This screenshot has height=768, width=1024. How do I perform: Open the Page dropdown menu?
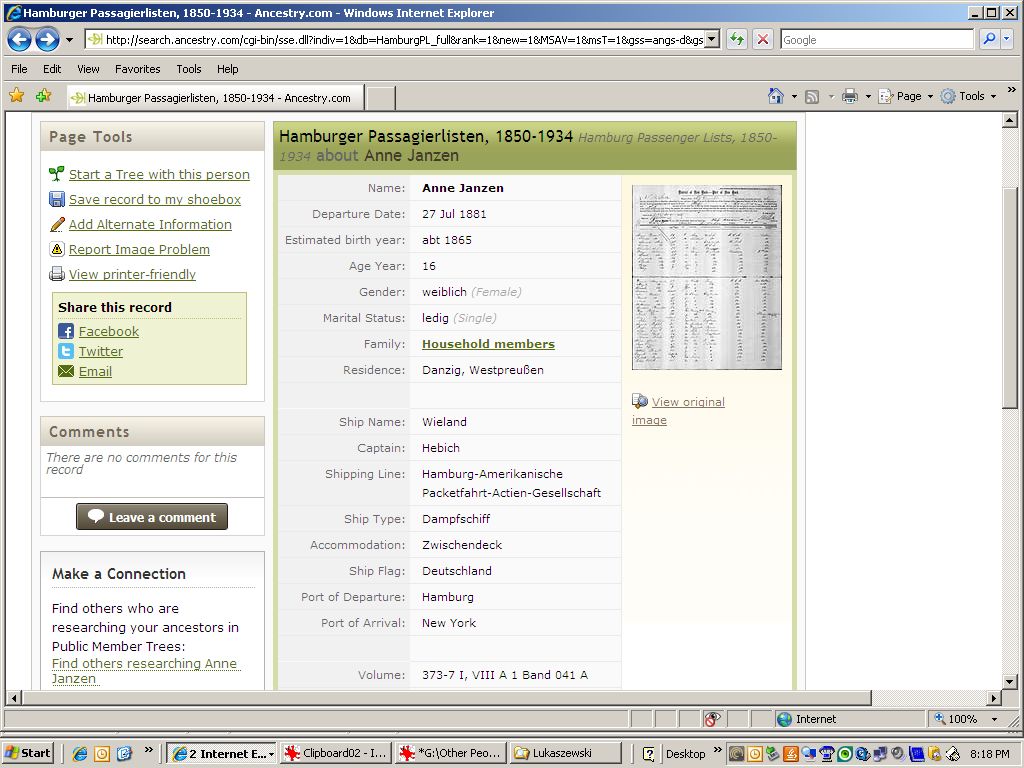[x=908, y=96]
